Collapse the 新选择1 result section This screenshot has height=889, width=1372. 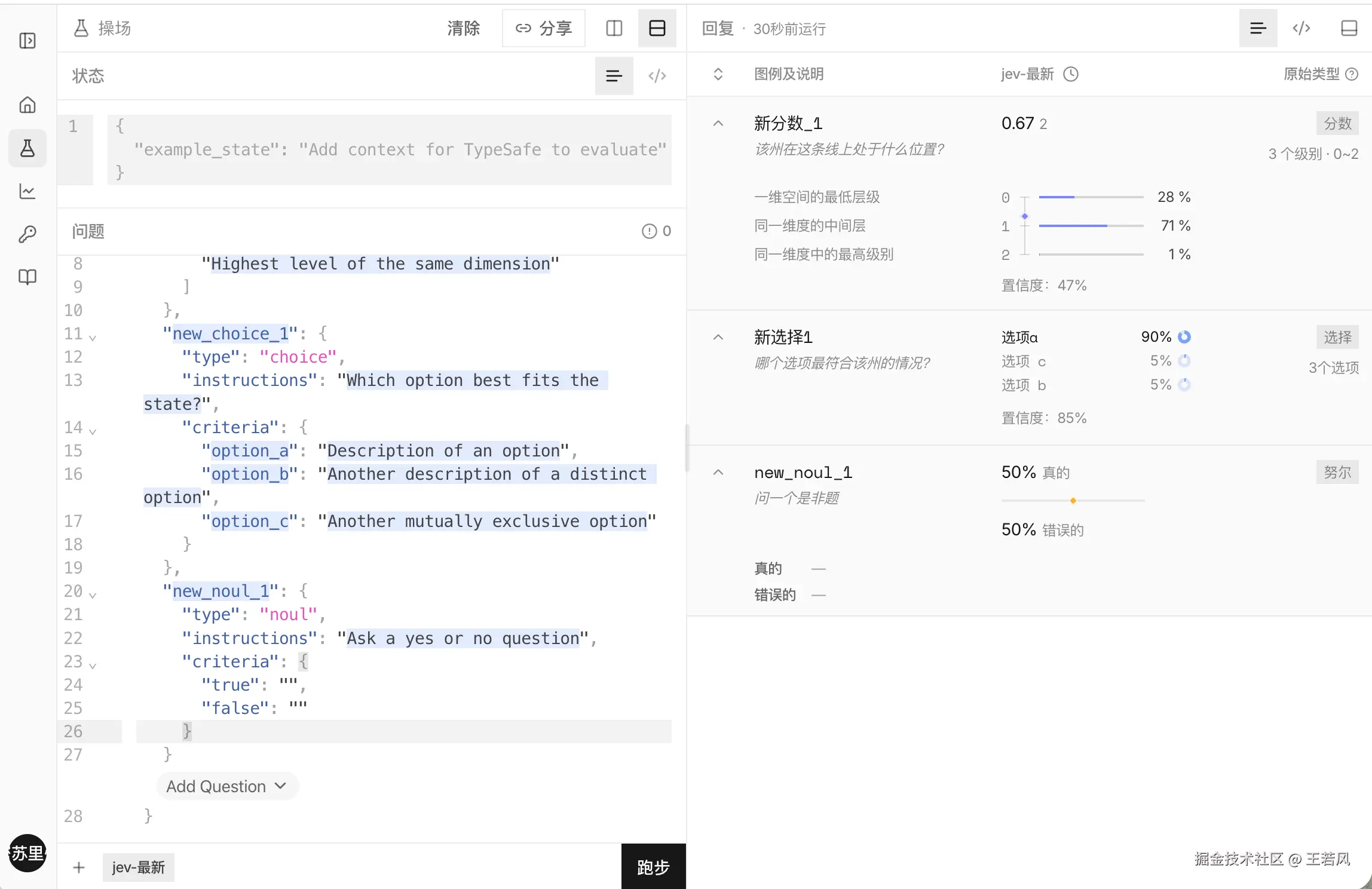click(x=718, y=338)
